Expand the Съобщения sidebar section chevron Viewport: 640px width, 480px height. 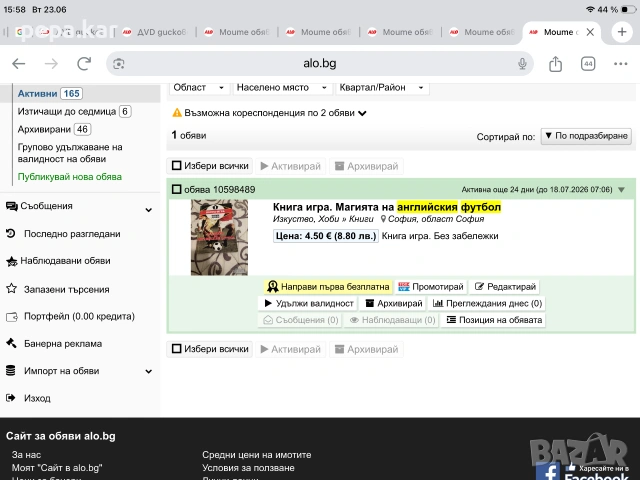tap(149, 210)
